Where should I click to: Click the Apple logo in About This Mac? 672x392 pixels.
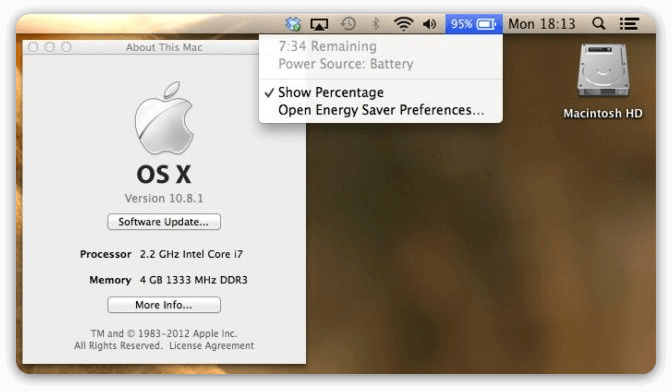[164, 118]
